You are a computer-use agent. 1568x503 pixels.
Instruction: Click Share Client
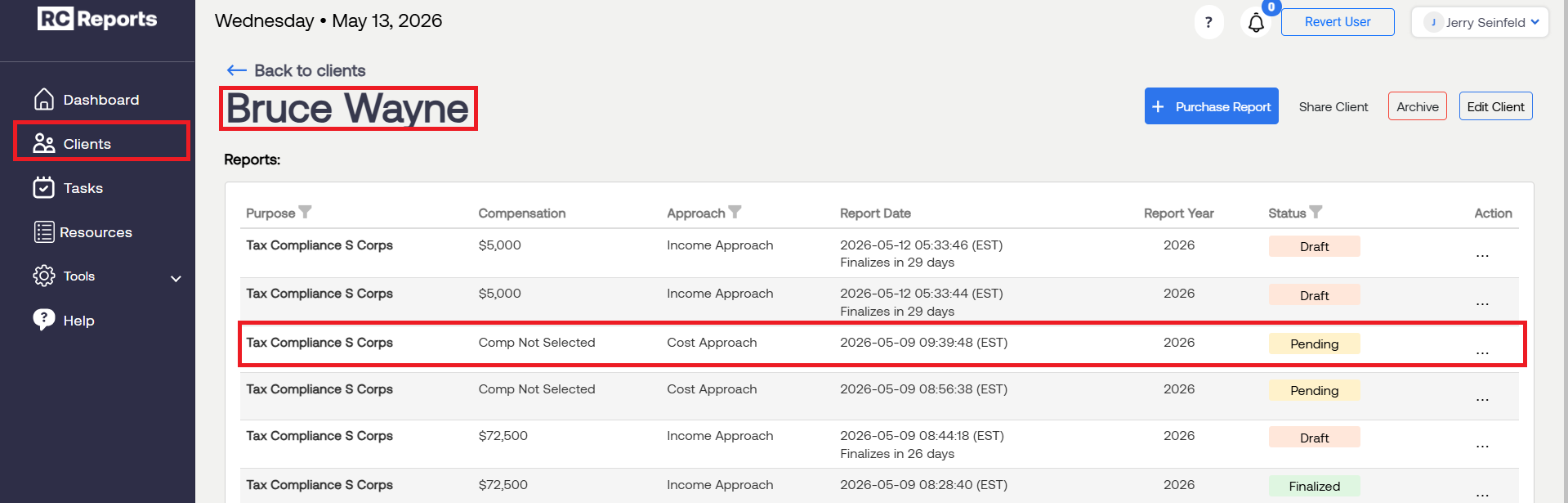point(1333,106)
